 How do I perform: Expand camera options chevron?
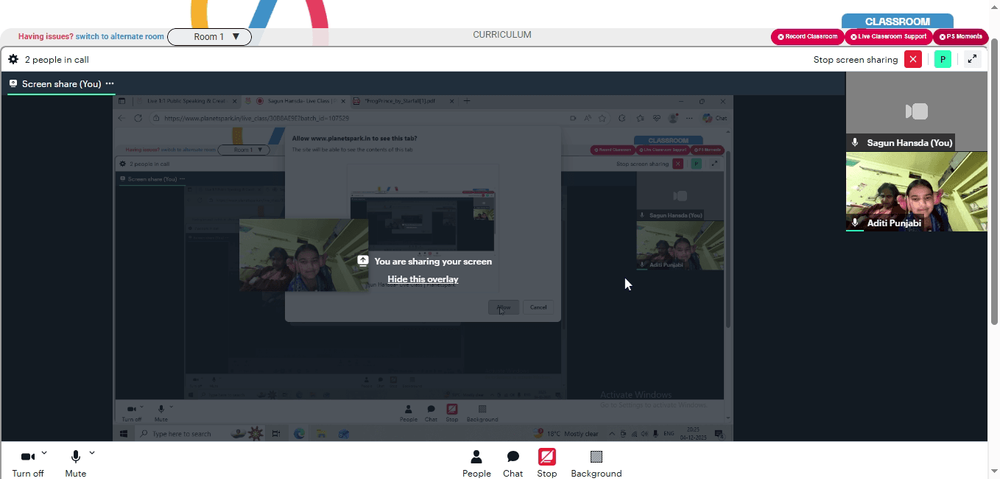point(44,453)
